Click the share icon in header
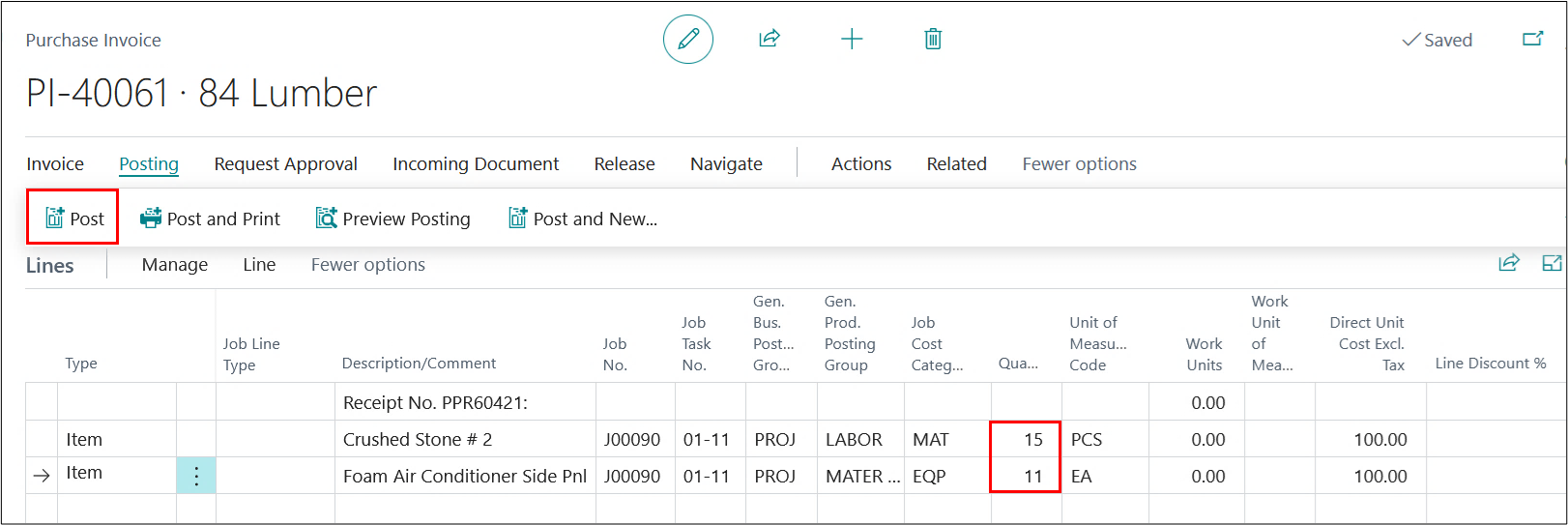The width and height of the screenshot is (1568, 525). (769, 40)
